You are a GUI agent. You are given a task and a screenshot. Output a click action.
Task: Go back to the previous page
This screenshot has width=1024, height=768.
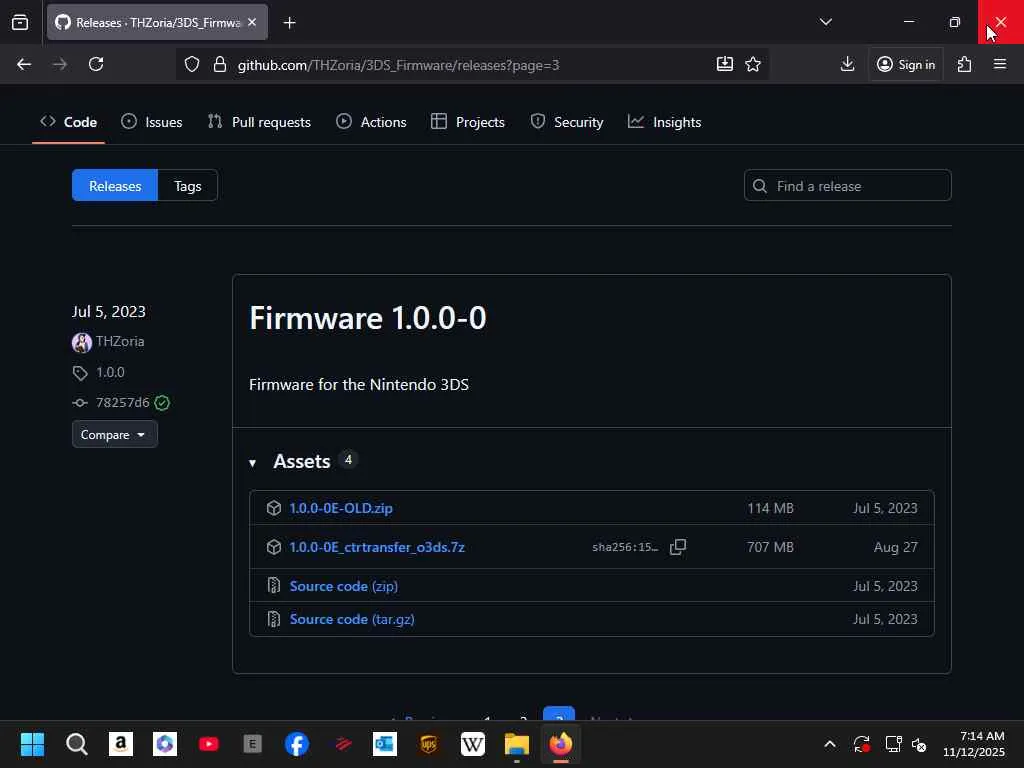tap(24, 64)
